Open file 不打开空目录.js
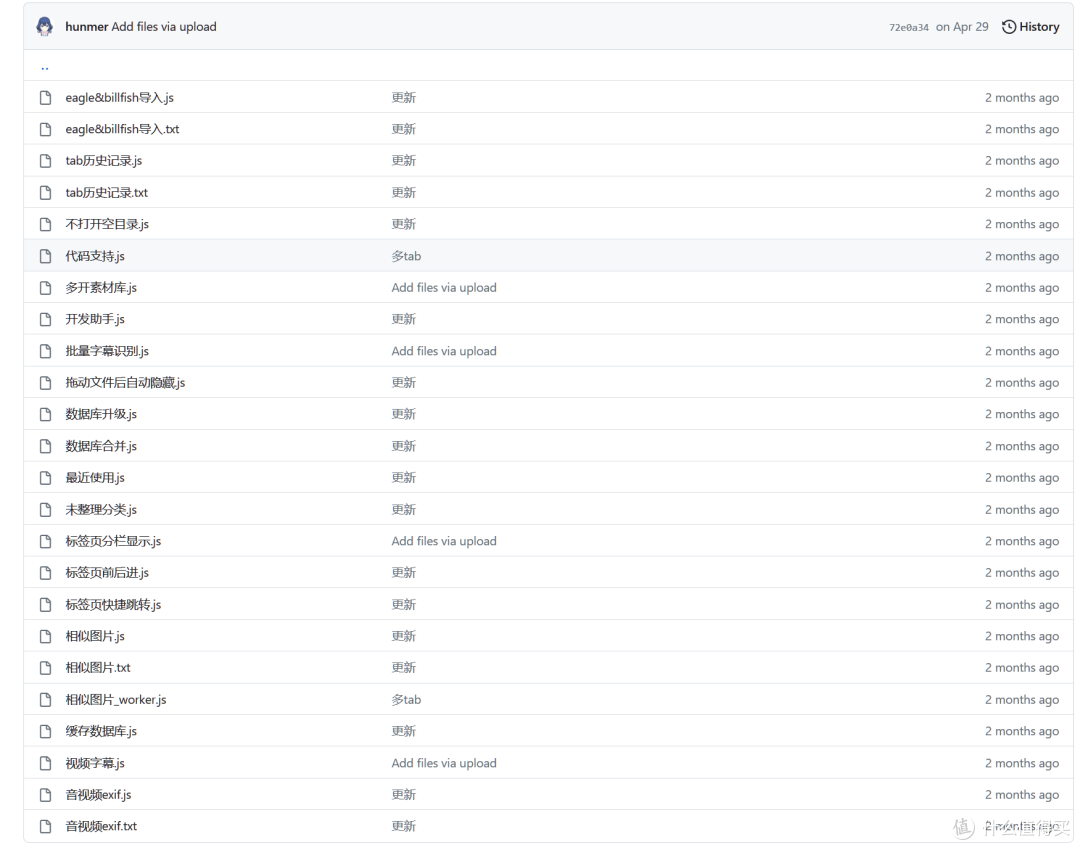 (x=107, y=225)
